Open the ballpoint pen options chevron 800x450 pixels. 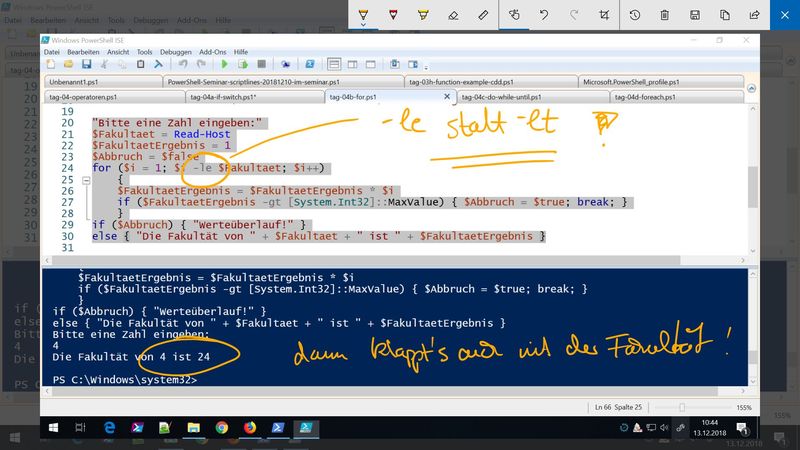(363, 24)
